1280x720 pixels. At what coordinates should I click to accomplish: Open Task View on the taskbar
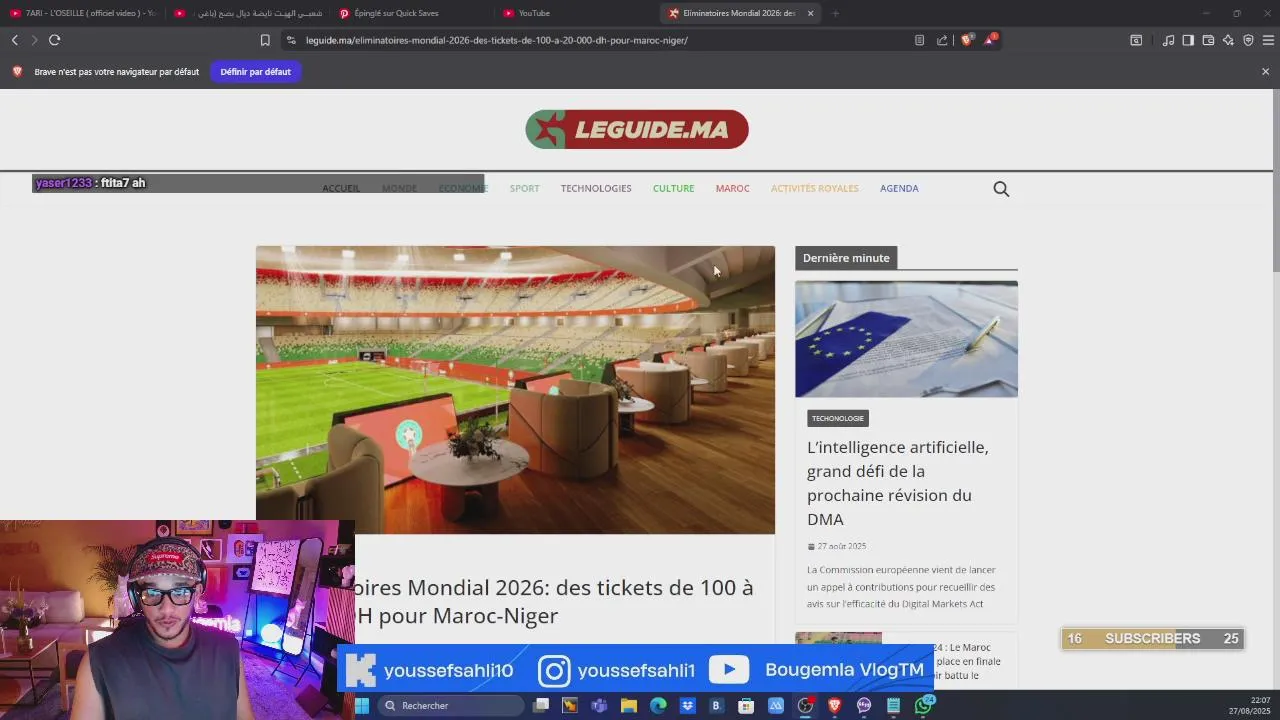point(541,706)
